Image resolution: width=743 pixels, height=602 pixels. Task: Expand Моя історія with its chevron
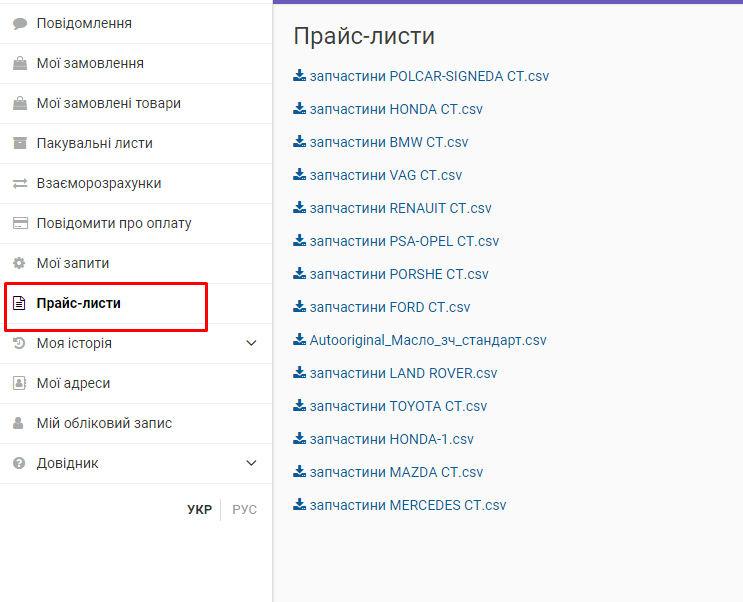pyautogui.click(x=252, y=343)
